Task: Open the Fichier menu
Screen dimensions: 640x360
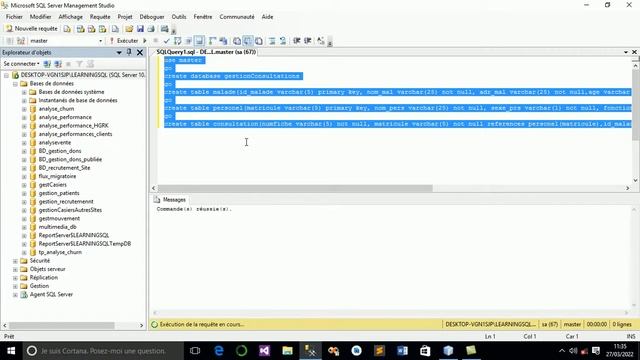Action: point(14,17)
